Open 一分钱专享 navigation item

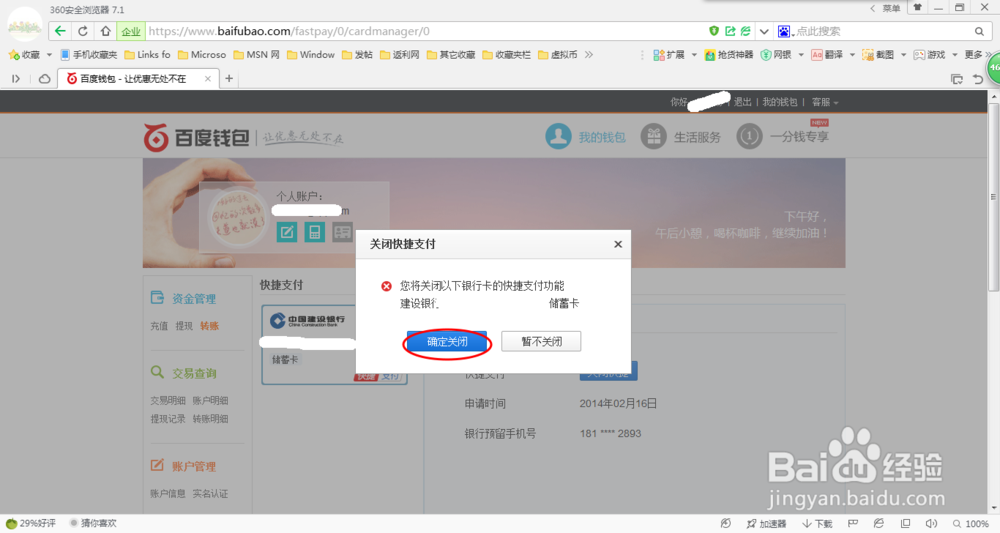[783, 136]
